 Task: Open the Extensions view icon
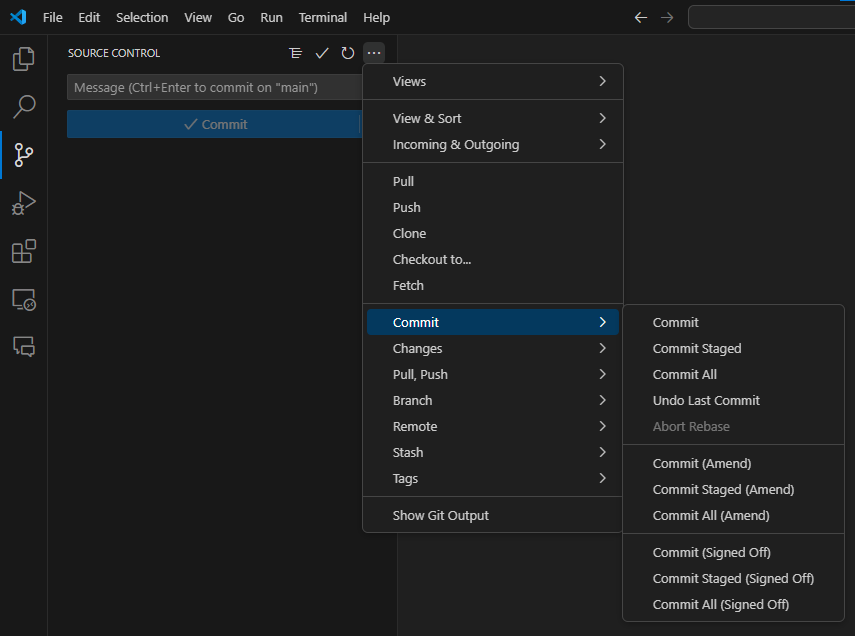point(23,251)
